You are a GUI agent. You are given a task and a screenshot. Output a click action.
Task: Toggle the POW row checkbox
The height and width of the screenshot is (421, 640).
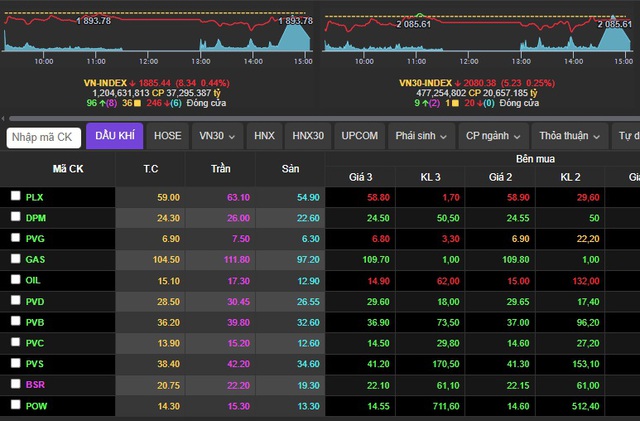[x=15, y=404]
